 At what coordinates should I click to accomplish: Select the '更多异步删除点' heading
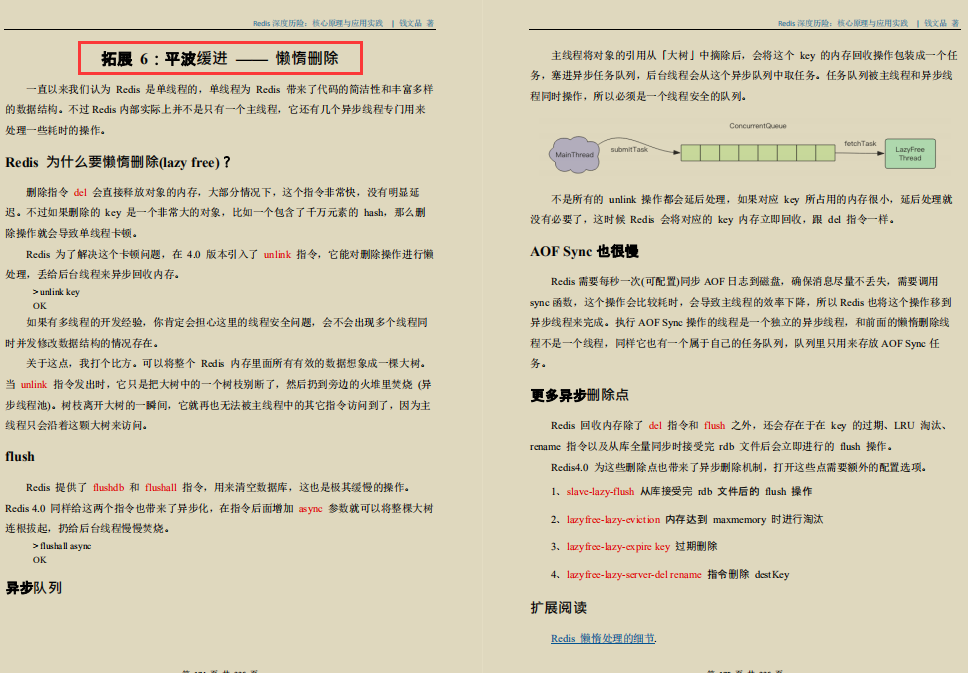click(579, 395)
